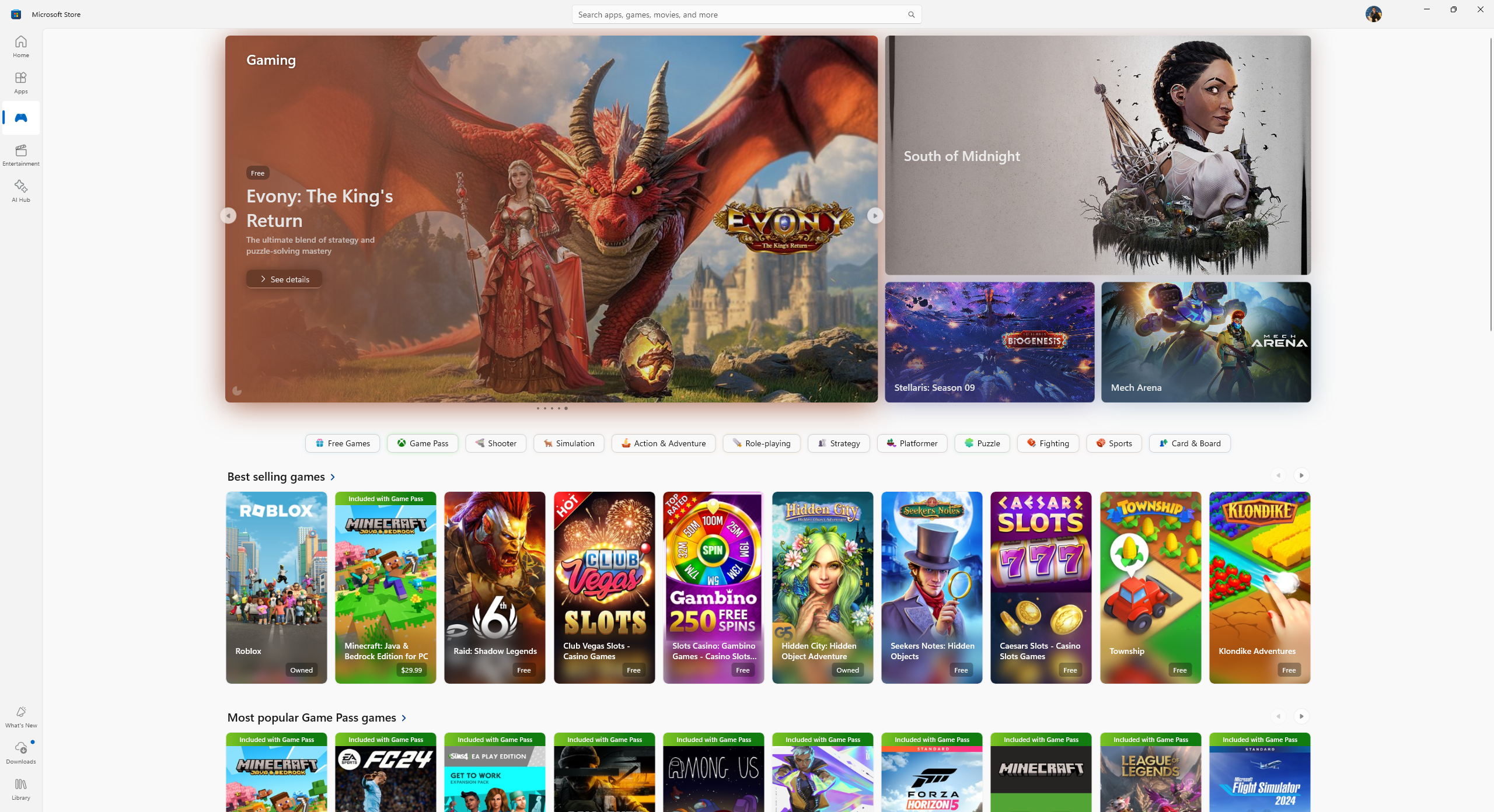Image resolution: width=1494 pixels, height=812 pixels.
Task: Open the Mech Arena tile
Action: (x=1206, y=342)
